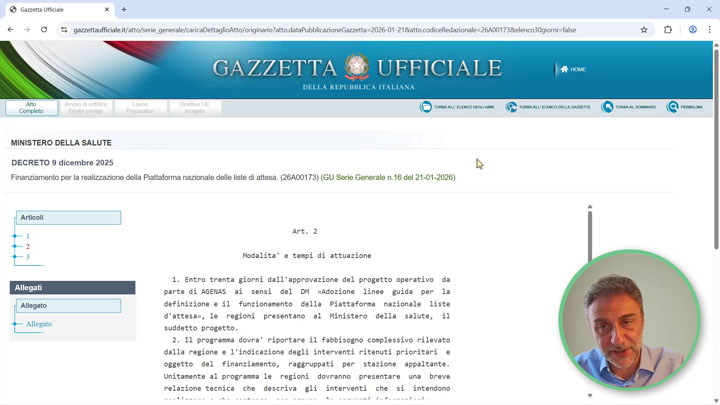Open a new browser tab
Image resolution: width=720 pixels, height=405 pixels.
coord(124,9)
